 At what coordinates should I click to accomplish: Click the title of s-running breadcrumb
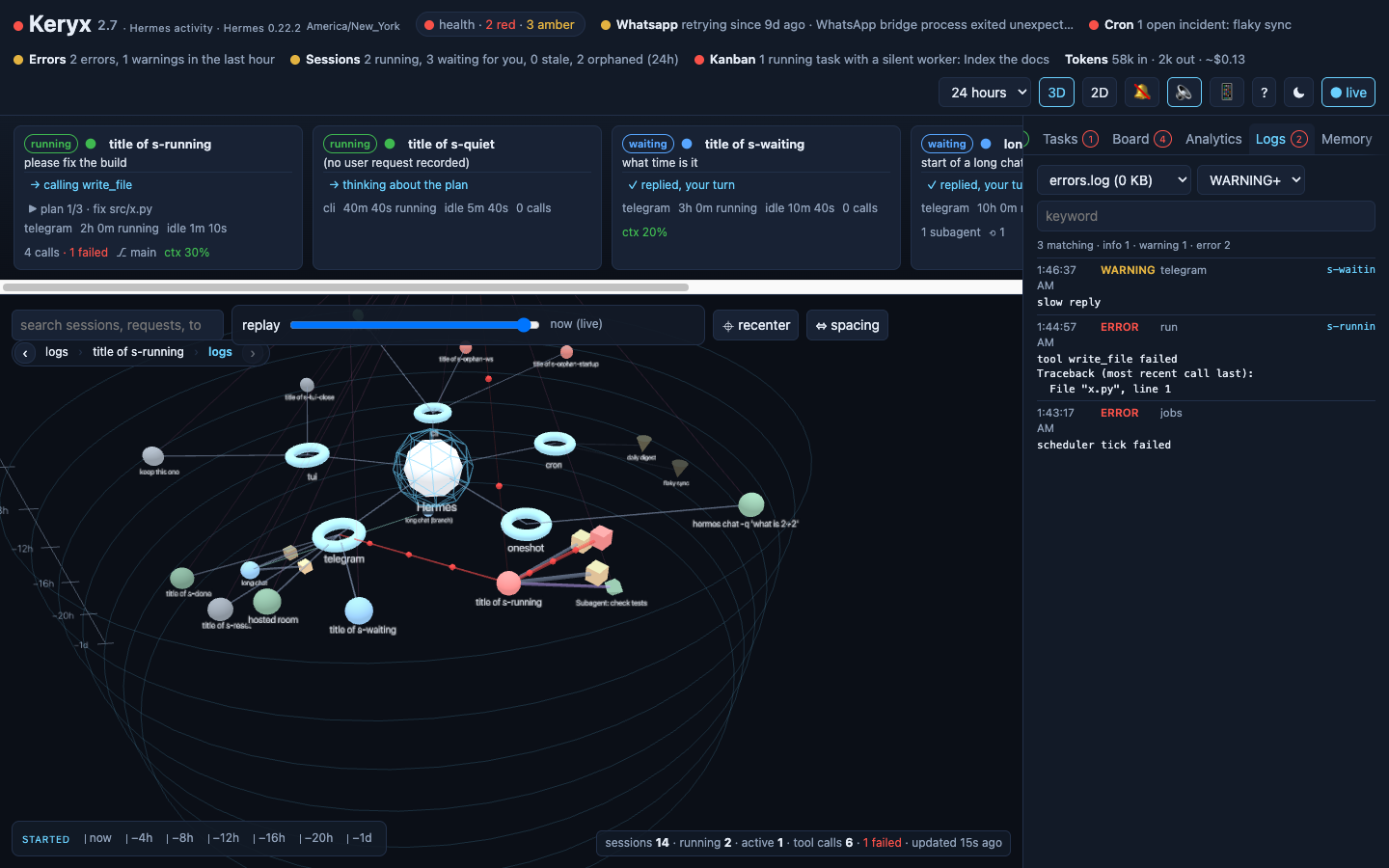(138, 352)
